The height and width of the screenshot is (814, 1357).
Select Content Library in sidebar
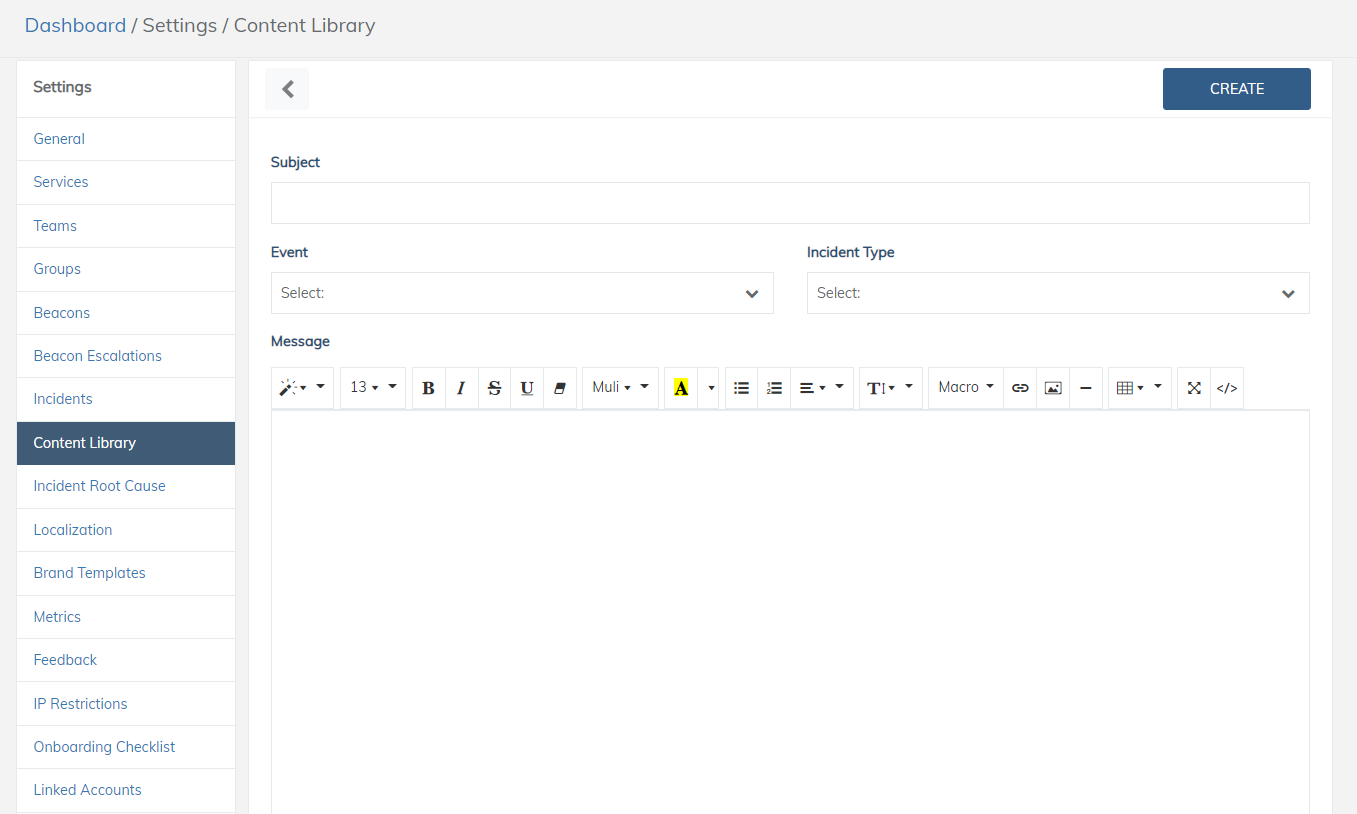click(x=126, y=443)
